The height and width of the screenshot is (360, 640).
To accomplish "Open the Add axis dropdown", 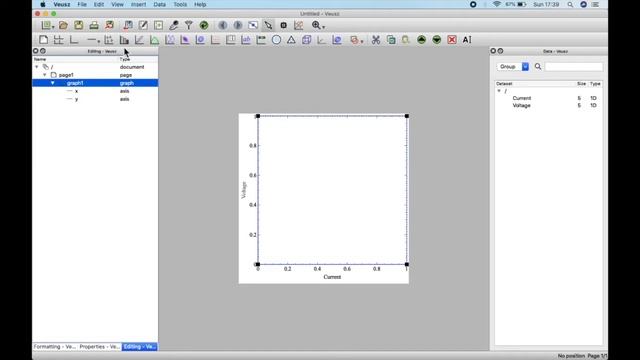I will point(93,40).
